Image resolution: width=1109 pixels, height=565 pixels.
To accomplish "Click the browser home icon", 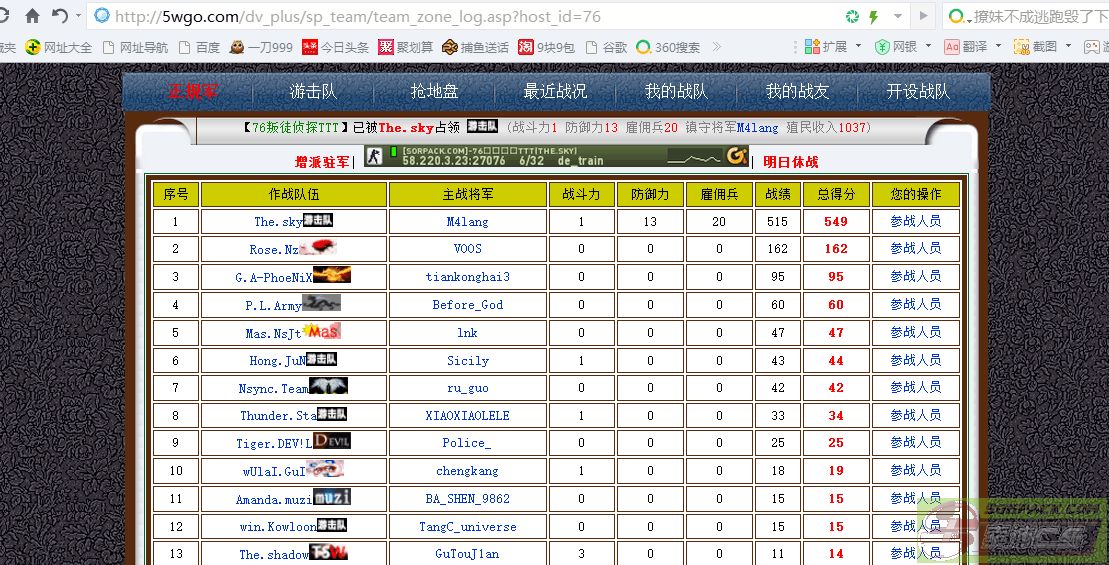I will 32,16.
